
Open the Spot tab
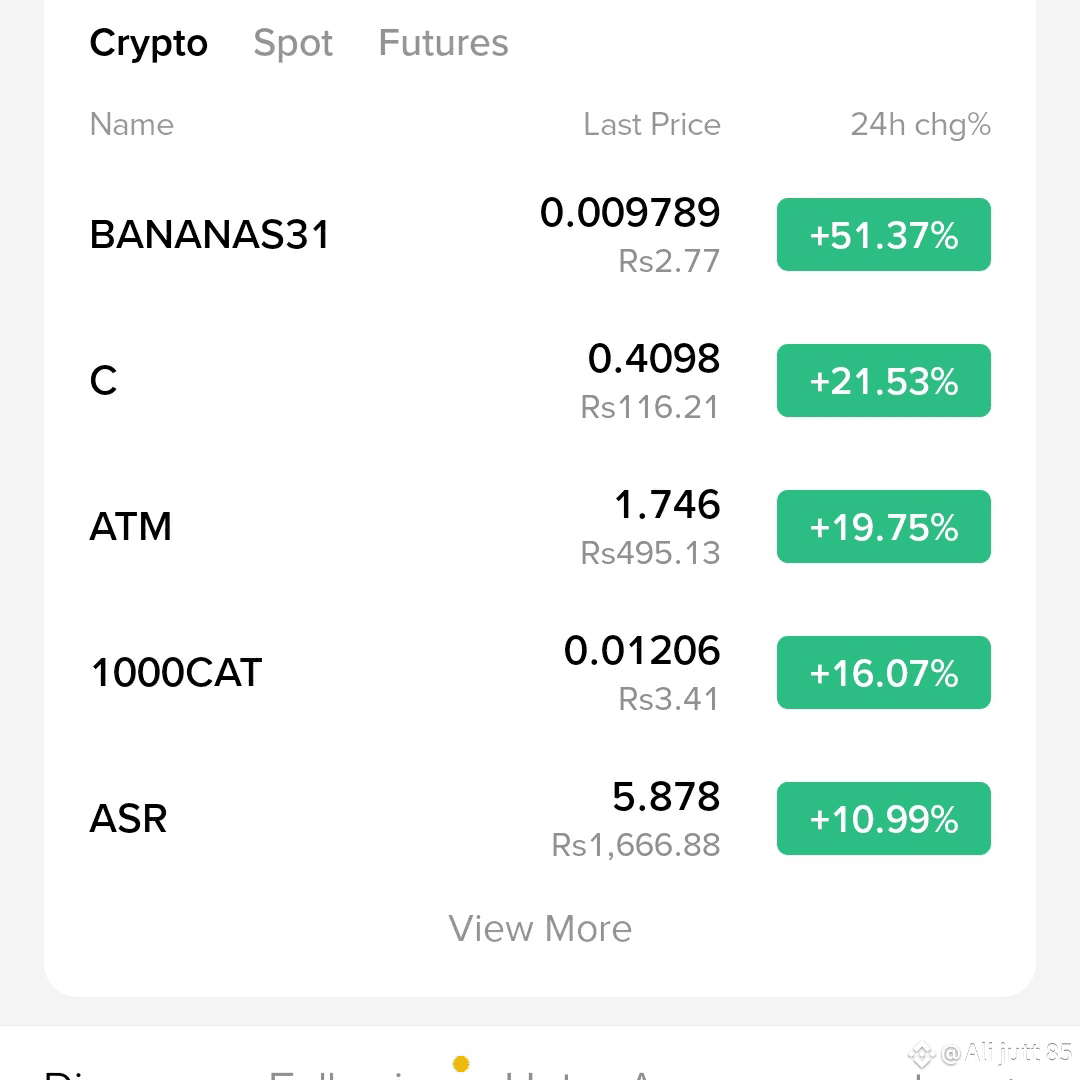(x=293, y=44)
